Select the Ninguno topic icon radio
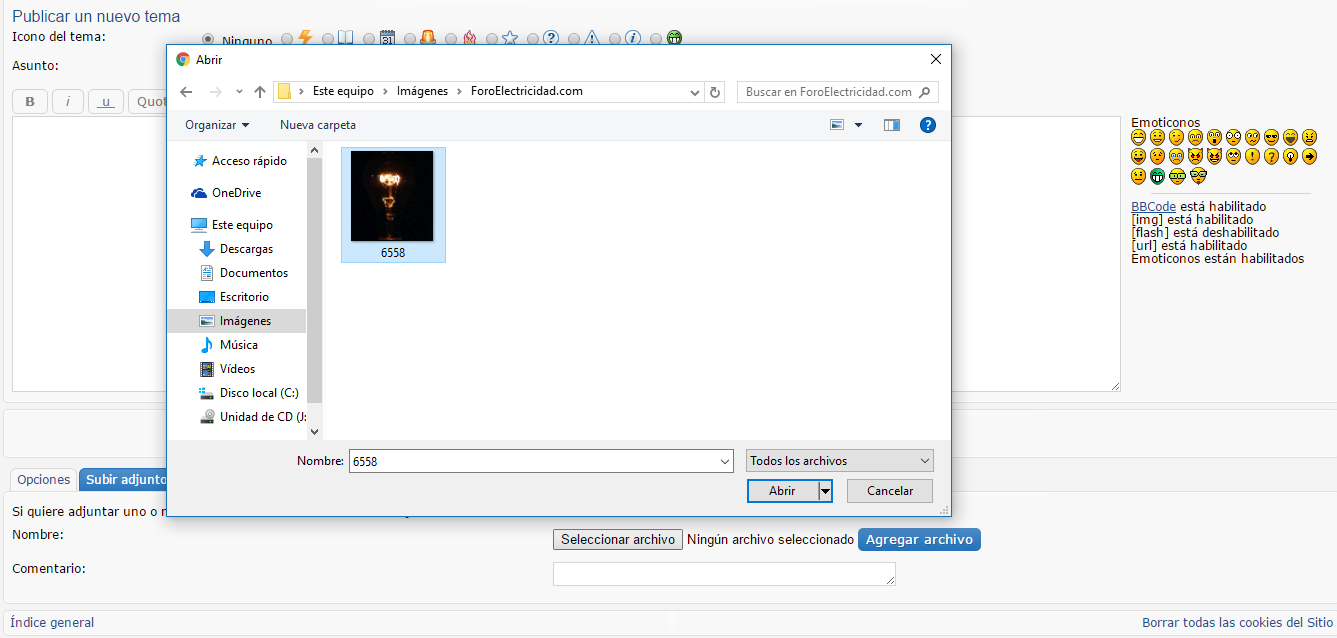Image resolution: width=1337 pixels, height=638 pixels. [208, 39]
